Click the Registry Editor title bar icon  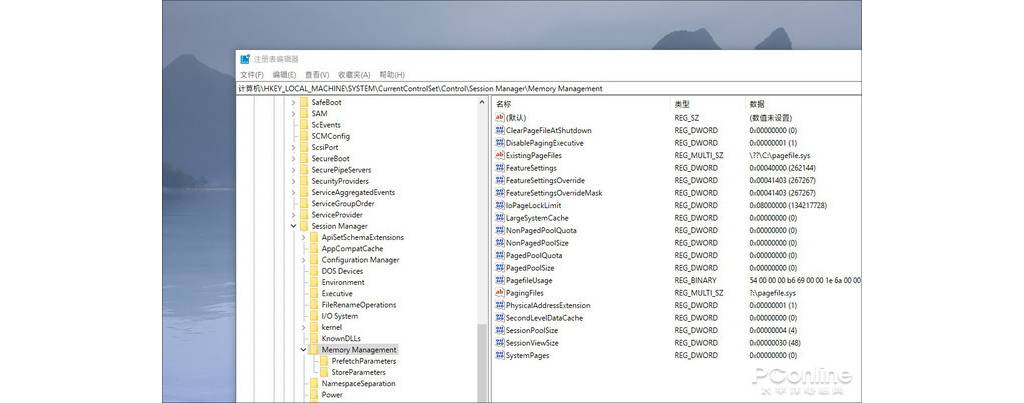[x=245, y=59]
